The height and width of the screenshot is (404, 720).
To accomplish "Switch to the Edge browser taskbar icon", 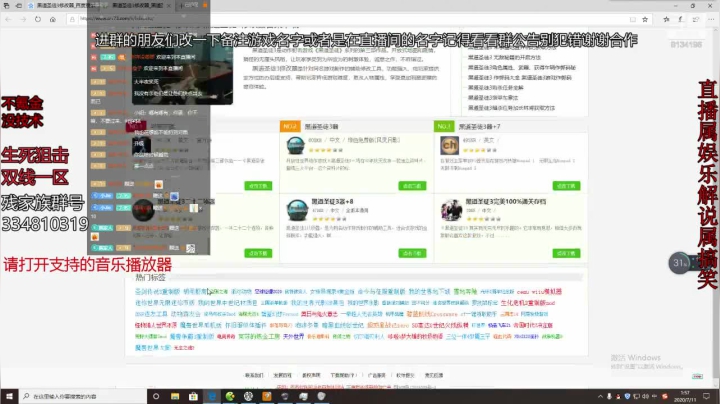I will tap(212, 396).
